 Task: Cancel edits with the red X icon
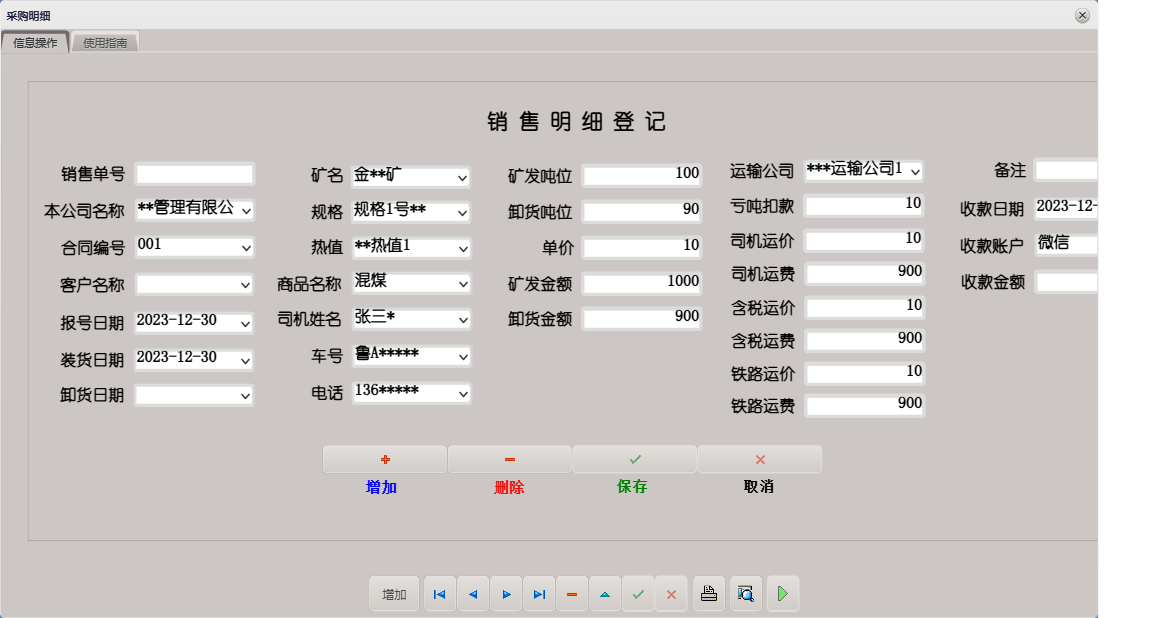click(672, 593)
